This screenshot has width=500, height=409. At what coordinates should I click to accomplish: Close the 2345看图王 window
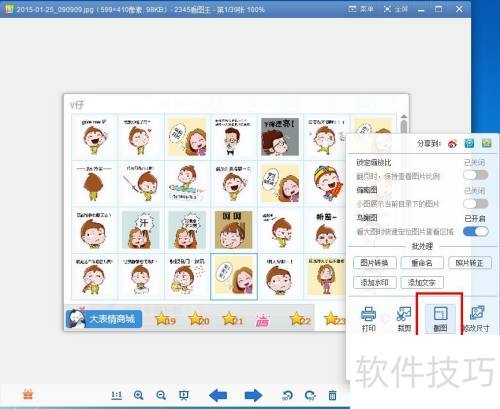point(459,9)
